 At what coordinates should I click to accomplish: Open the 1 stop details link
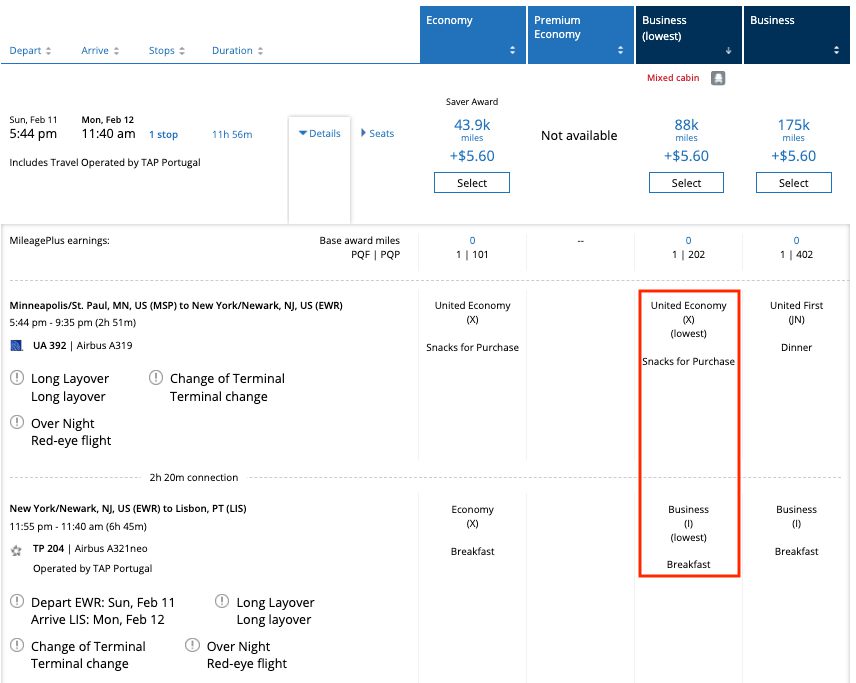pos(163,133)
